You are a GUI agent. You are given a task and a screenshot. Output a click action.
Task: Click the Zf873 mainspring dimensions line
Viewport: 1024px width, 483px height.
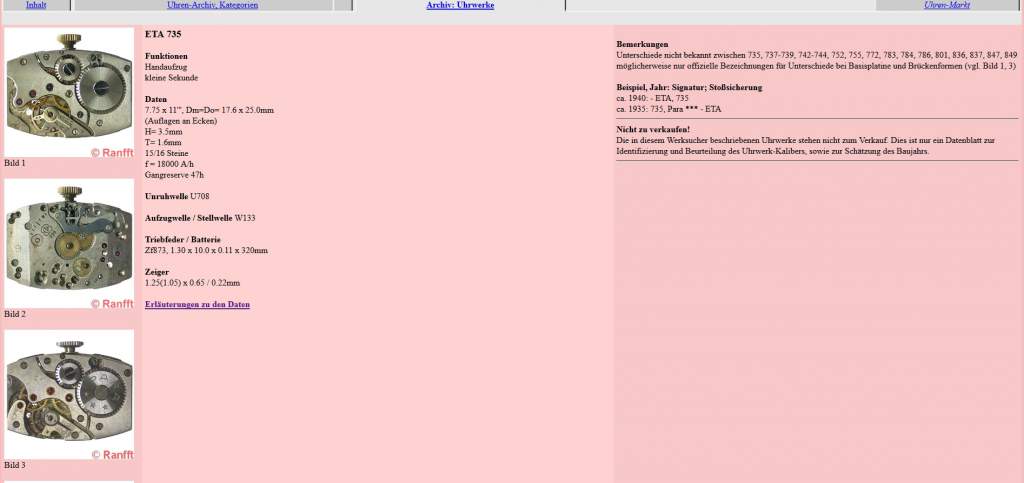pyautogui.click(x=206, y=250)
